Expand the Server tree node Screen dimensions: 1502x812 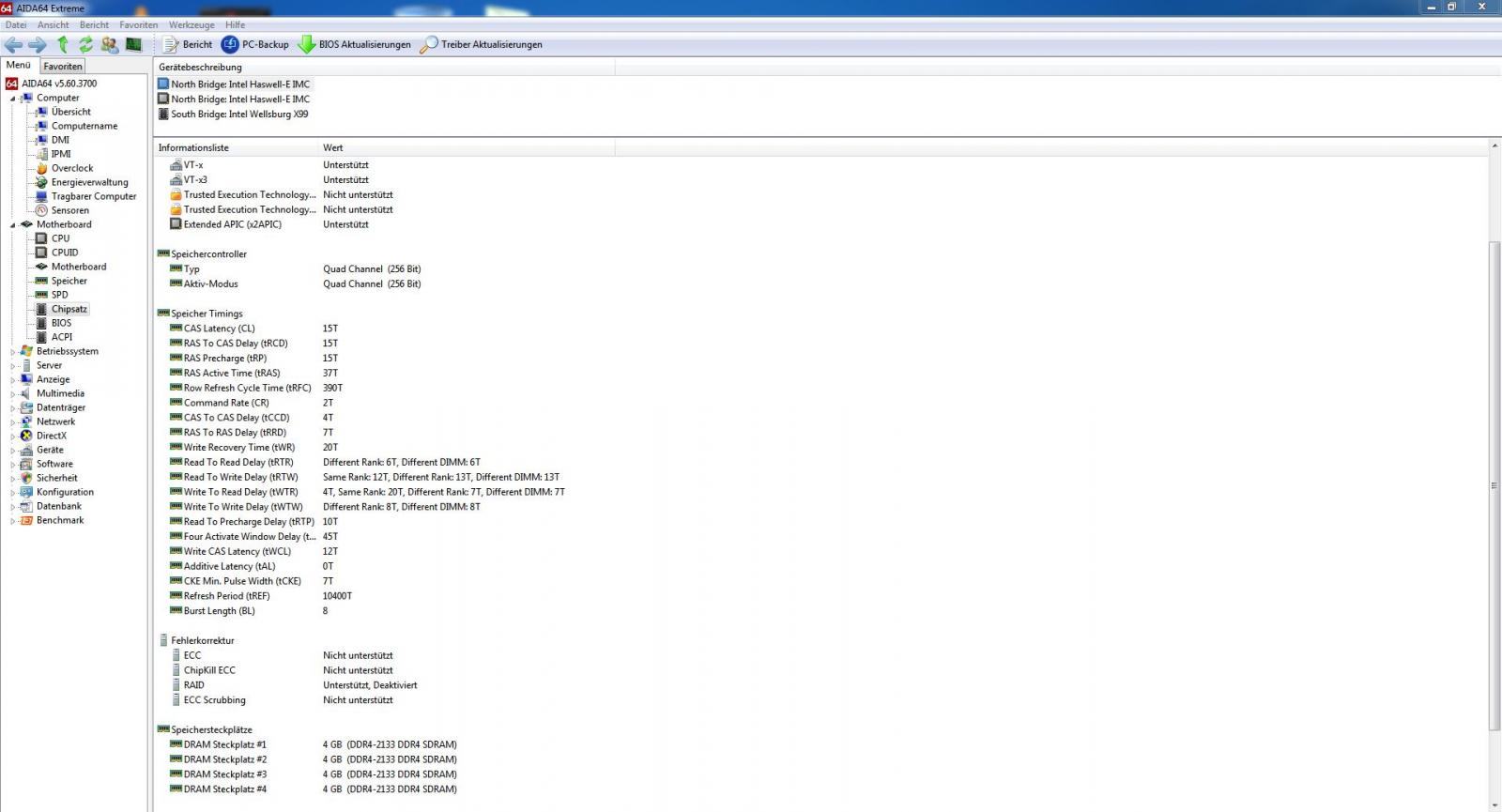tap(13, 365)
